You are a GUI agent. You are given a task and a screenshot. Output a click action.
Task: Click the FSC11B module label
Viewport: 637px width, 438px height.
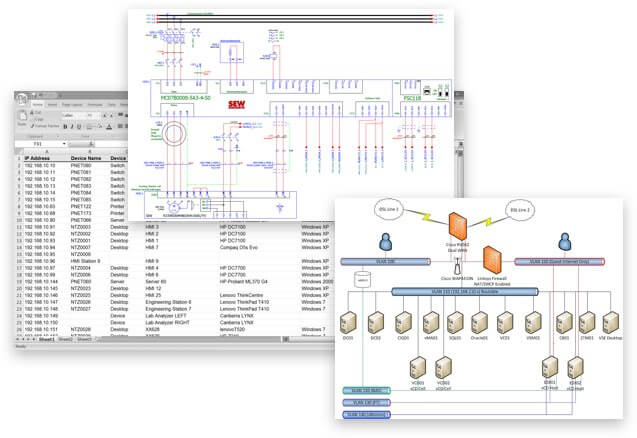coord(412,98)
